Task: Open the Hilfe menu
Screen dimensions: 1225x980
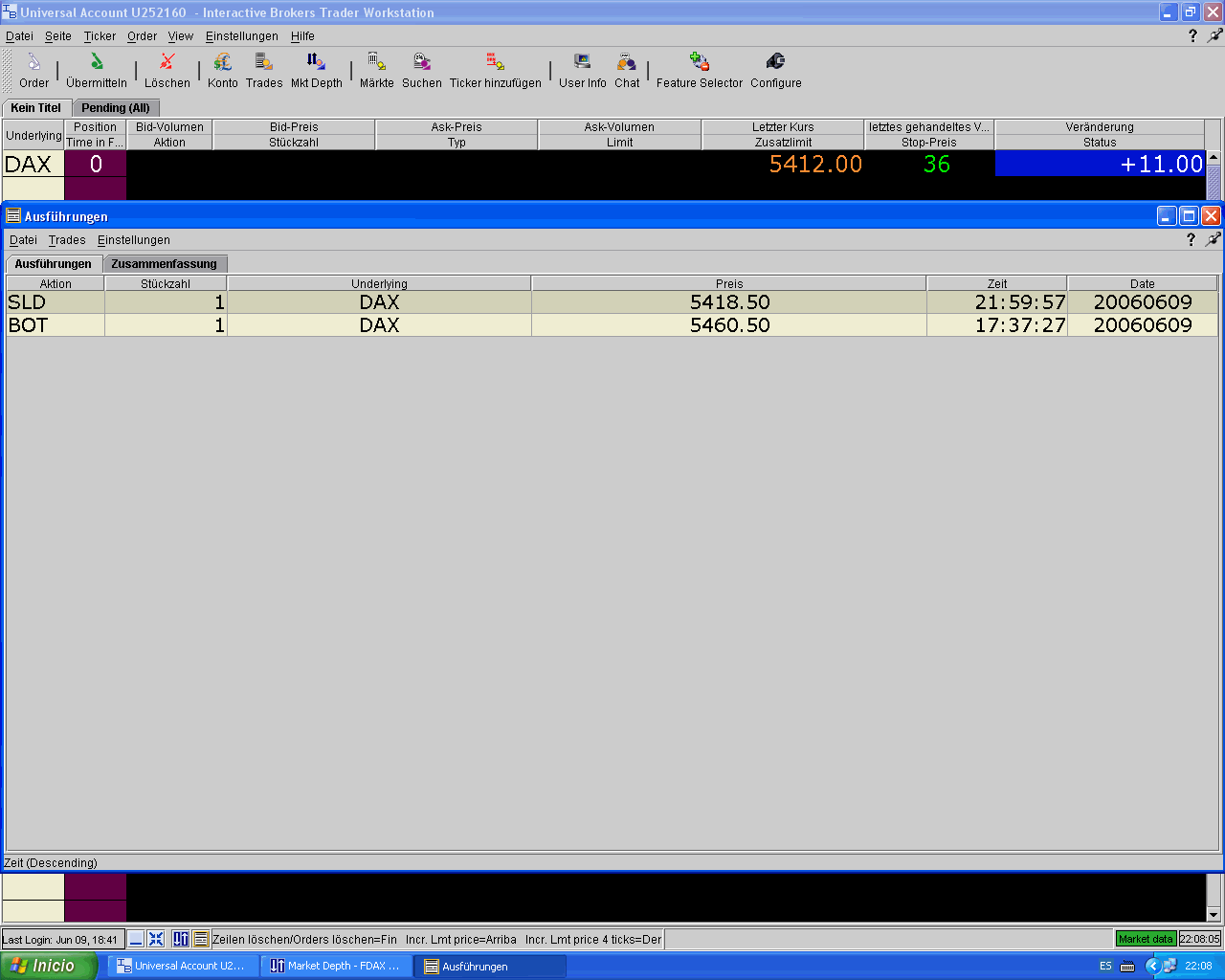Action: click(x=302, y=35)
